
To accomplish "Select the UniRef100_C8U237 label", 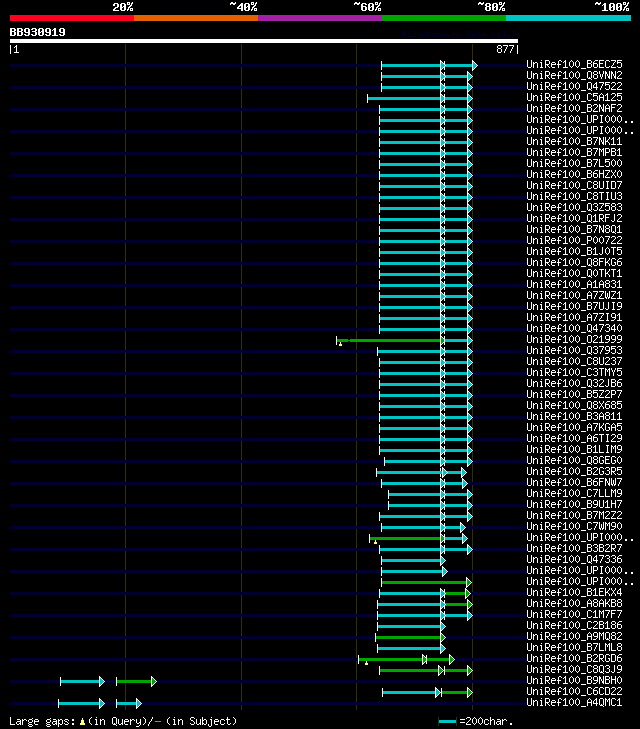I will pyautogui.click(x=574, y=361).
